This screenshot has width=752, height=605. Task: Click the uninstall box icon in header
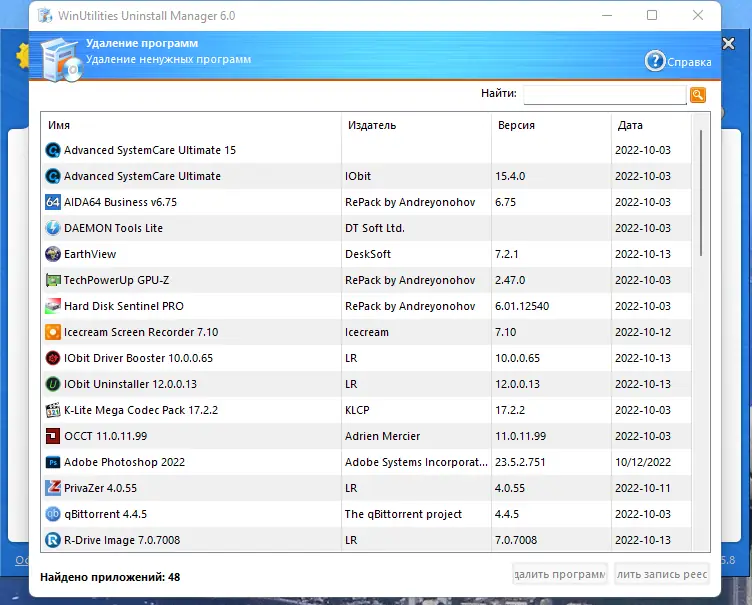(61, 60)
